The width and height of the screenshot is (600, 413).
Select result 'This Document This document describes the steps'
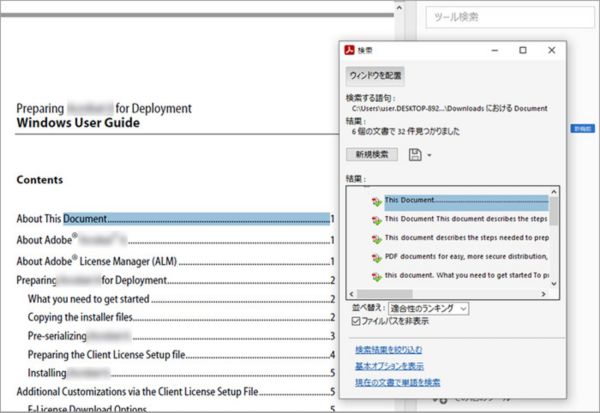point(466,219)
